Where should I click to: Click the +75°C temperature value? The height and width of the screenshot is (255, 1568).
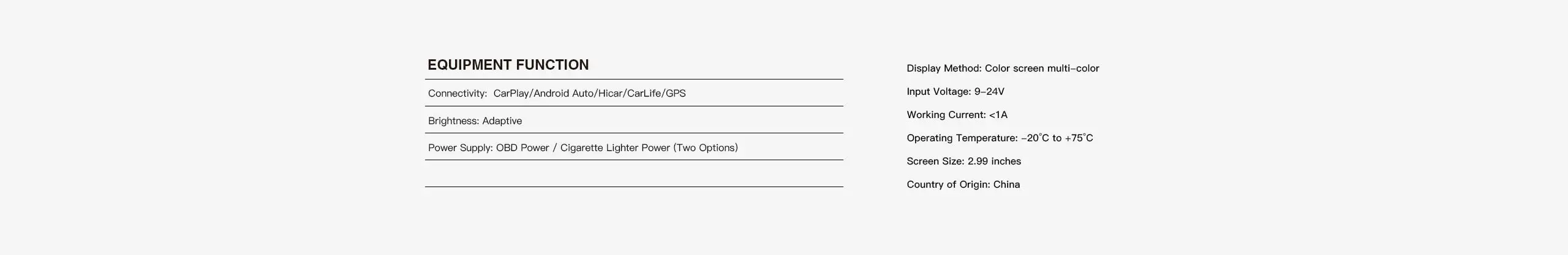coord(1079,138)
